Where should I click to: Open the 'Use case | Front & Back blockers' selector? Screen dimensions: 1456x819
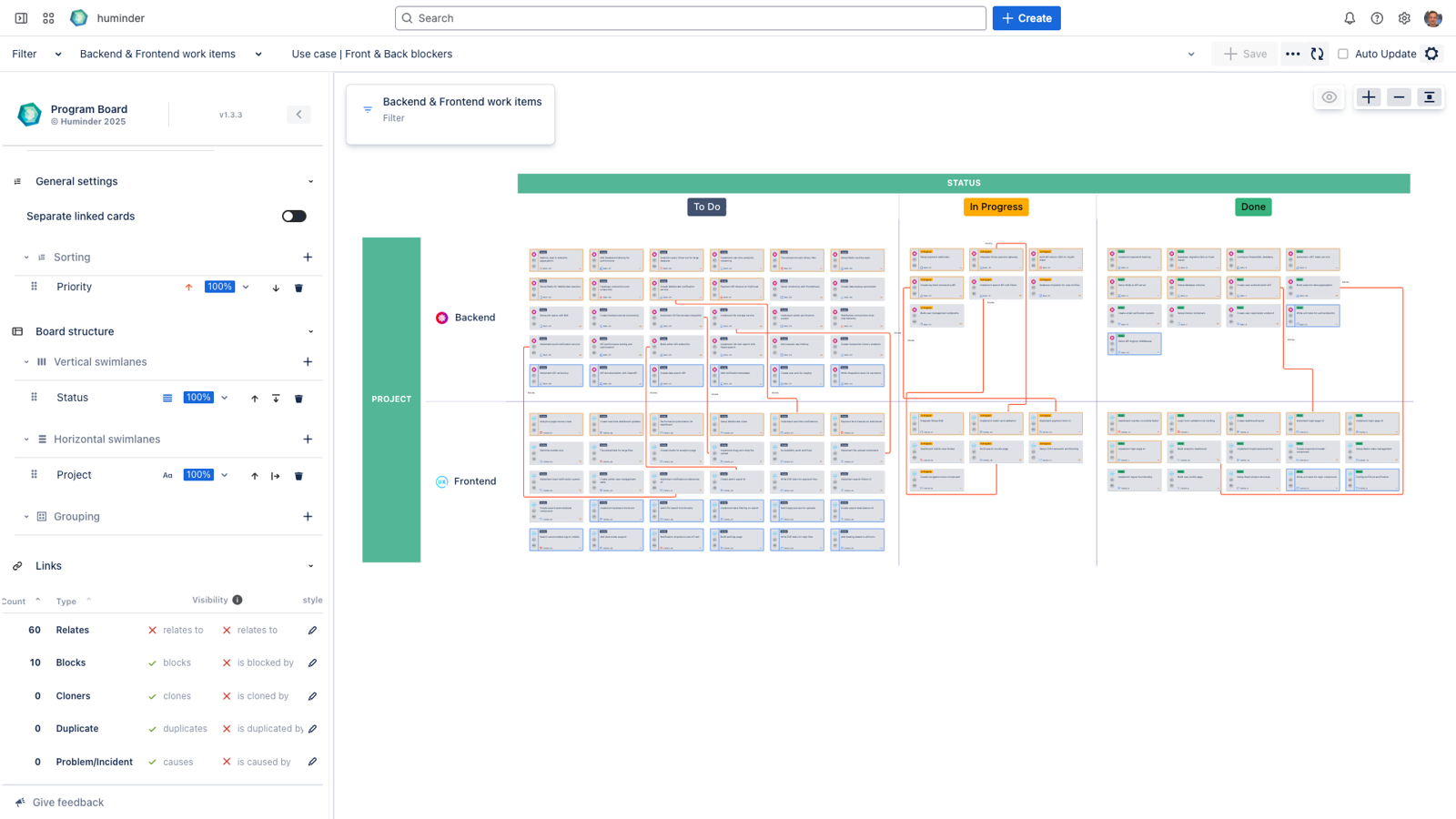pos(371,54)
